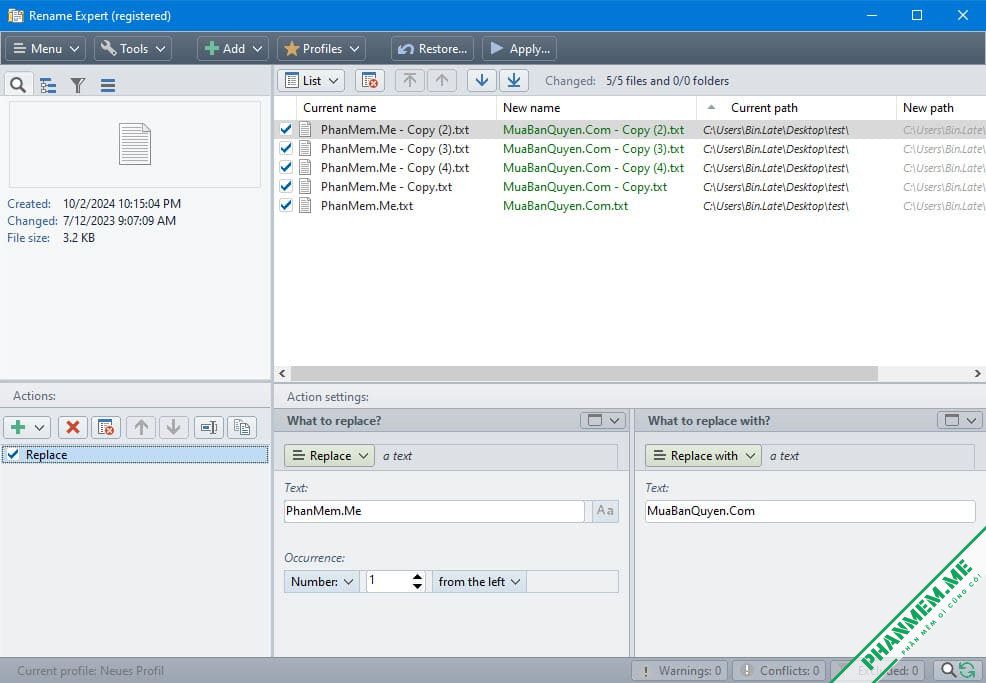Image resolution: width=986 pixels, height=683 pixels.
Task: Move selected file up one position
Action: (x=442, y=81)
